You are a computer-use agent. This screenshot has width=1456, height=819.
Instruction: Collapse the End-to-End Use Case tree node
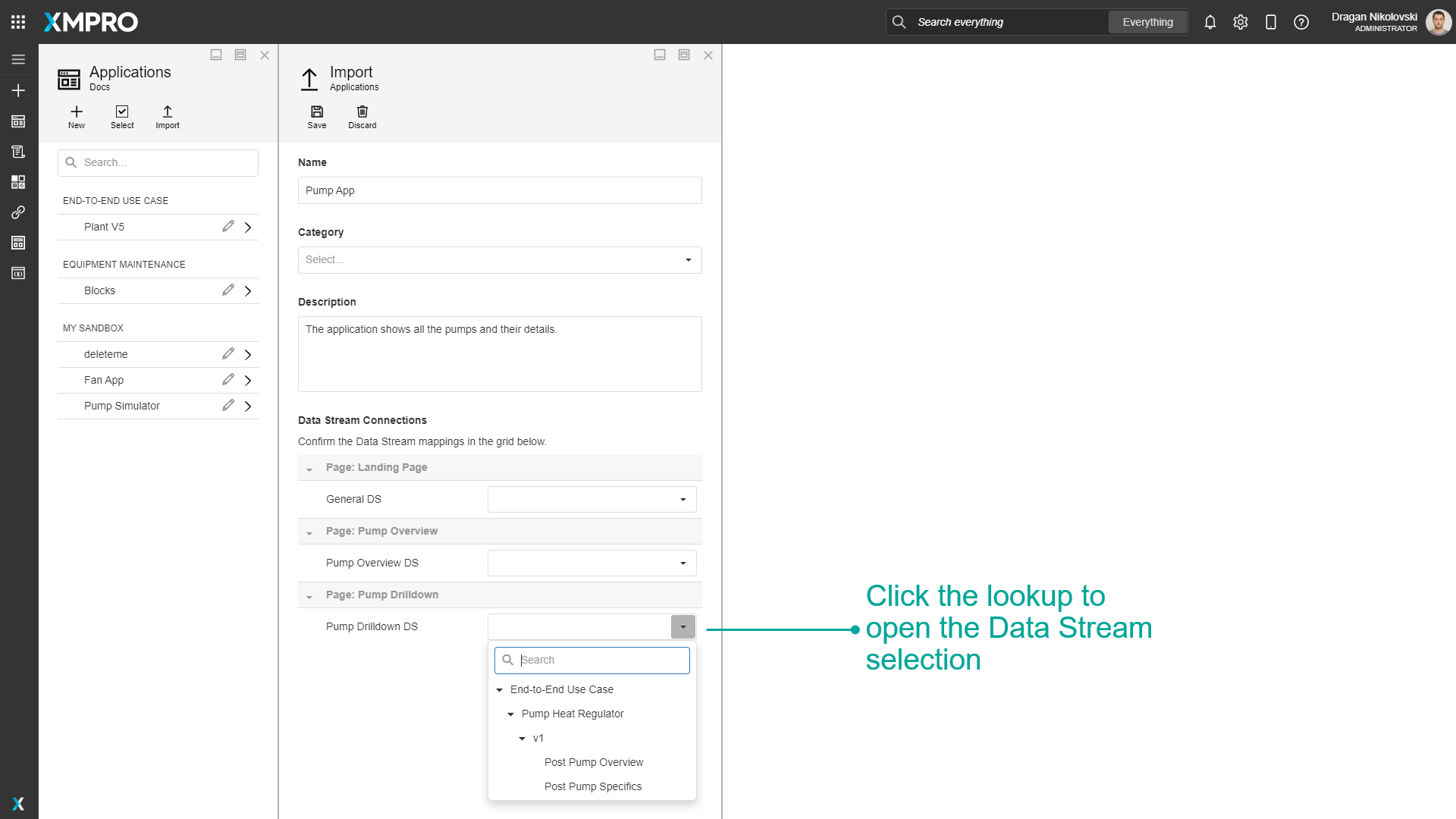click(x=499, y=689)
